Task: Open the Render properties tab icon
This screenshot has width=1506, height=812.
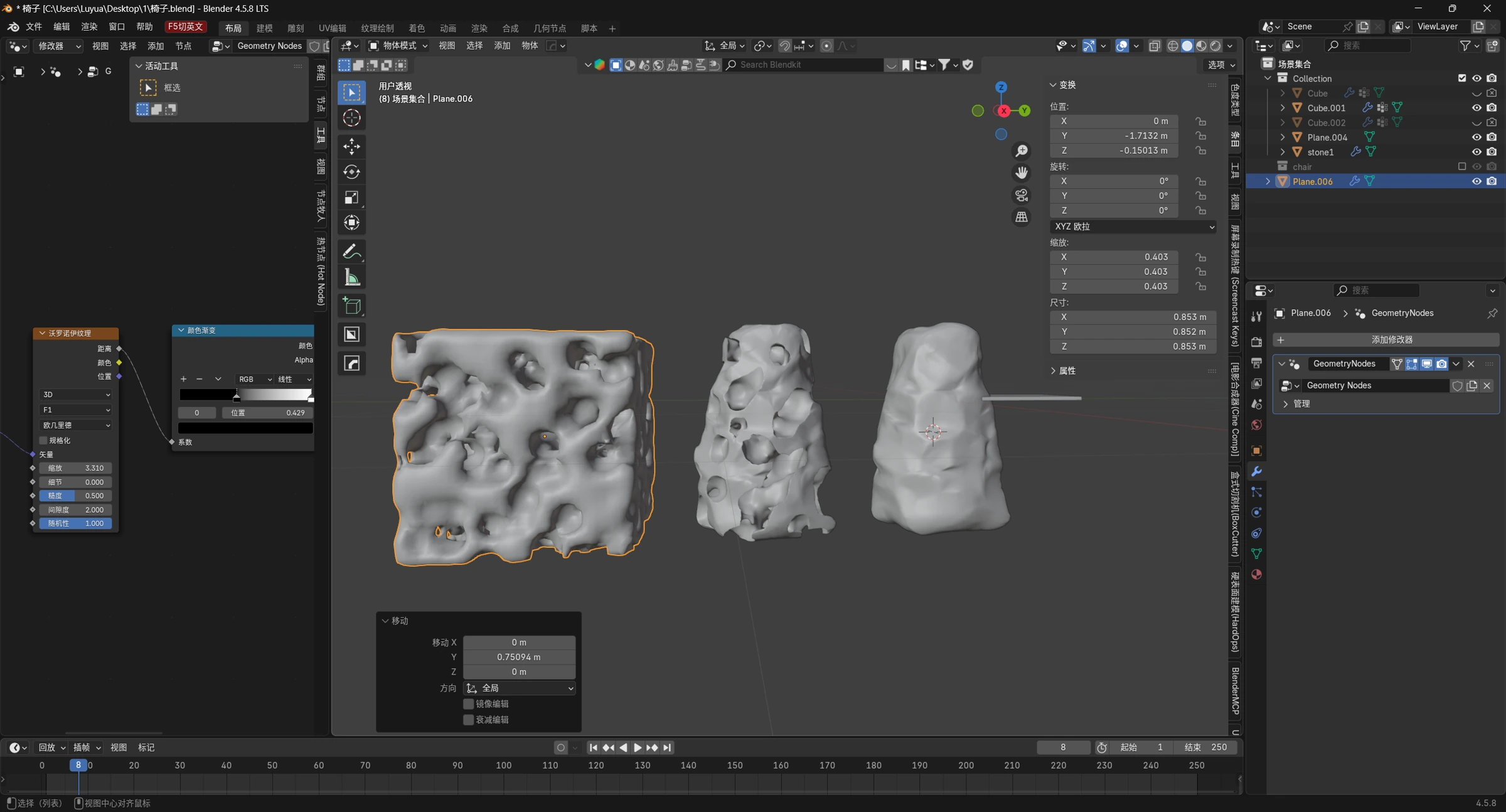Action: 1256,342
